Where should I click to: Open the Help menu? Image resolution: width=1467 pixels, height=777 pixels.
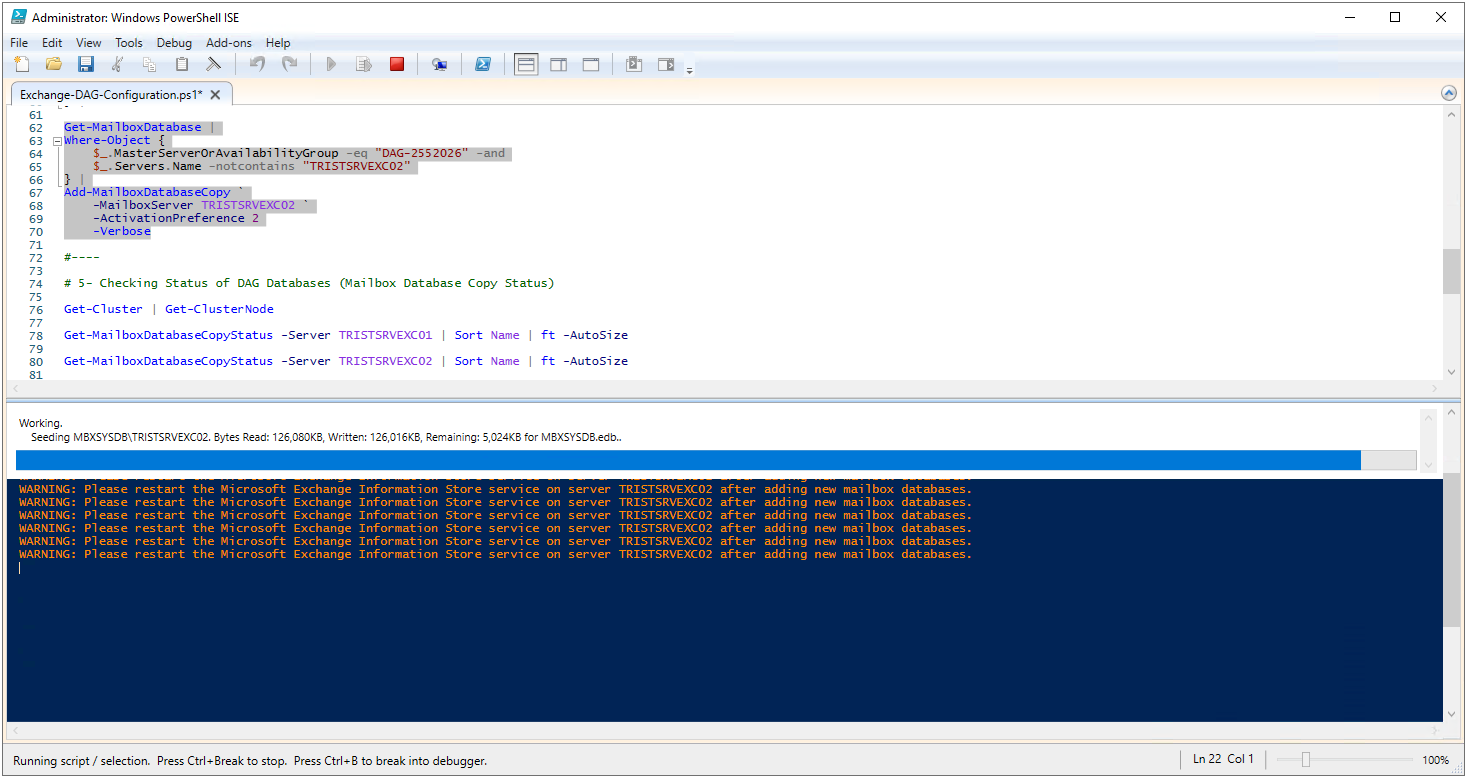[278, 43]
